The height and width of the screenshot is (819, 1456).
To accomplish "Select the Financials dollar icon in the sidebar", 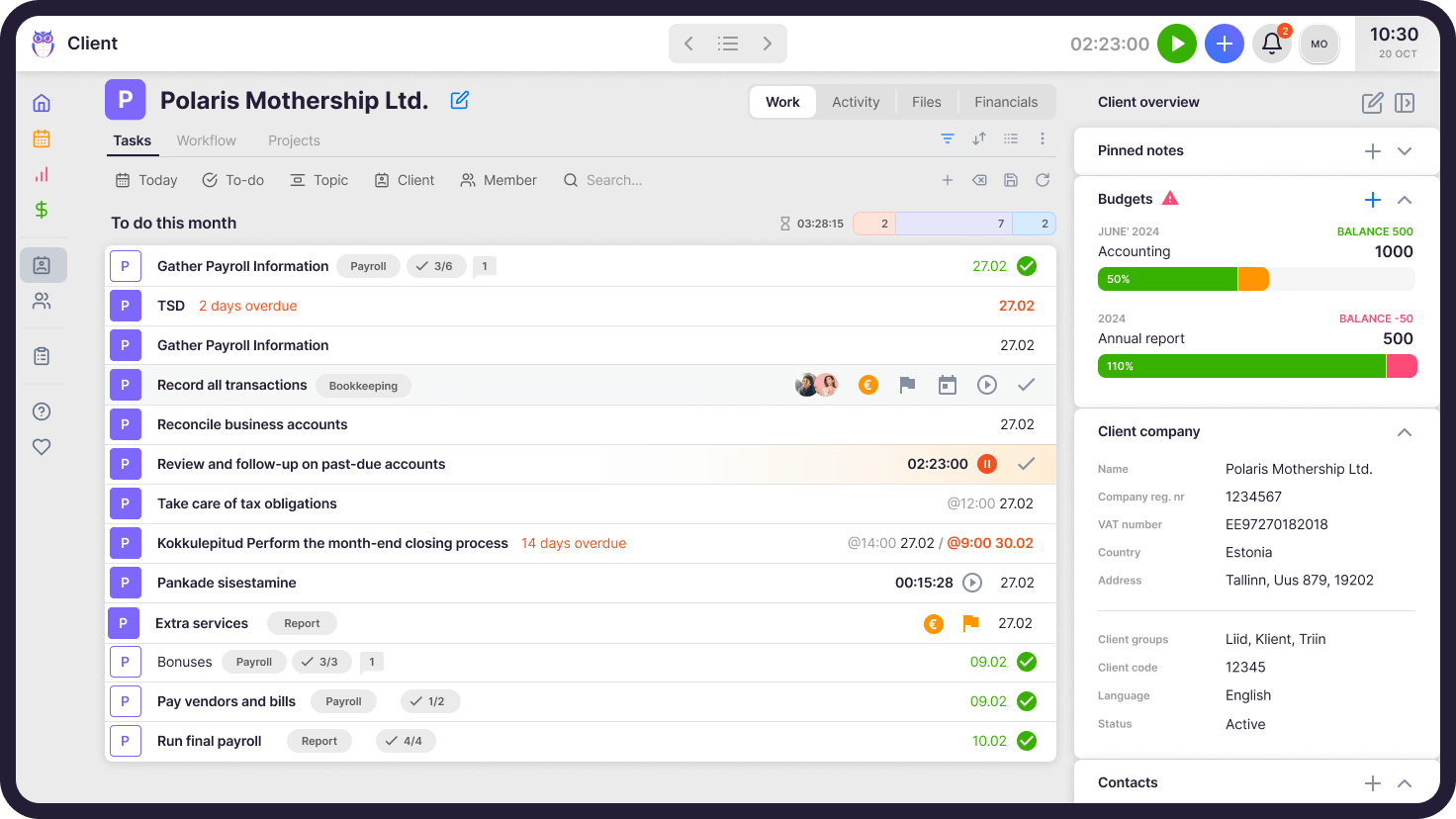I will tap(42, 210).
